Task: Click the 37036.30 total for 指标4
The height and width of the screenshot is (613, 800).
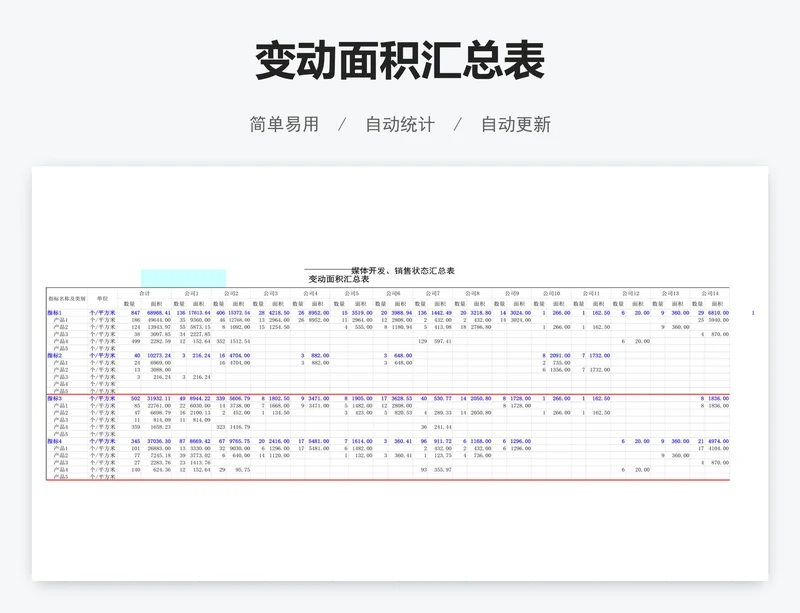Action: [159, 442]
